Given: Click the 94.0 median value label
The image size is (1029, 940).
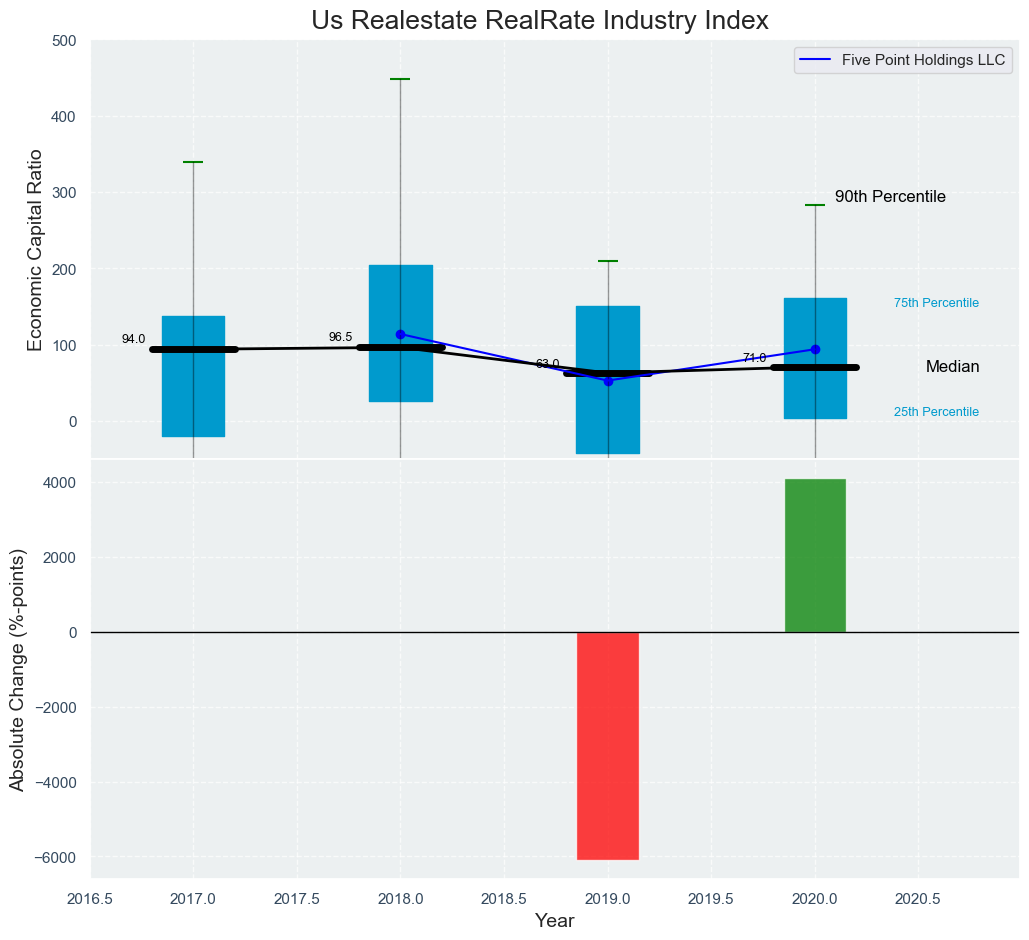Looking at the screenshot, I should [133, 339].
